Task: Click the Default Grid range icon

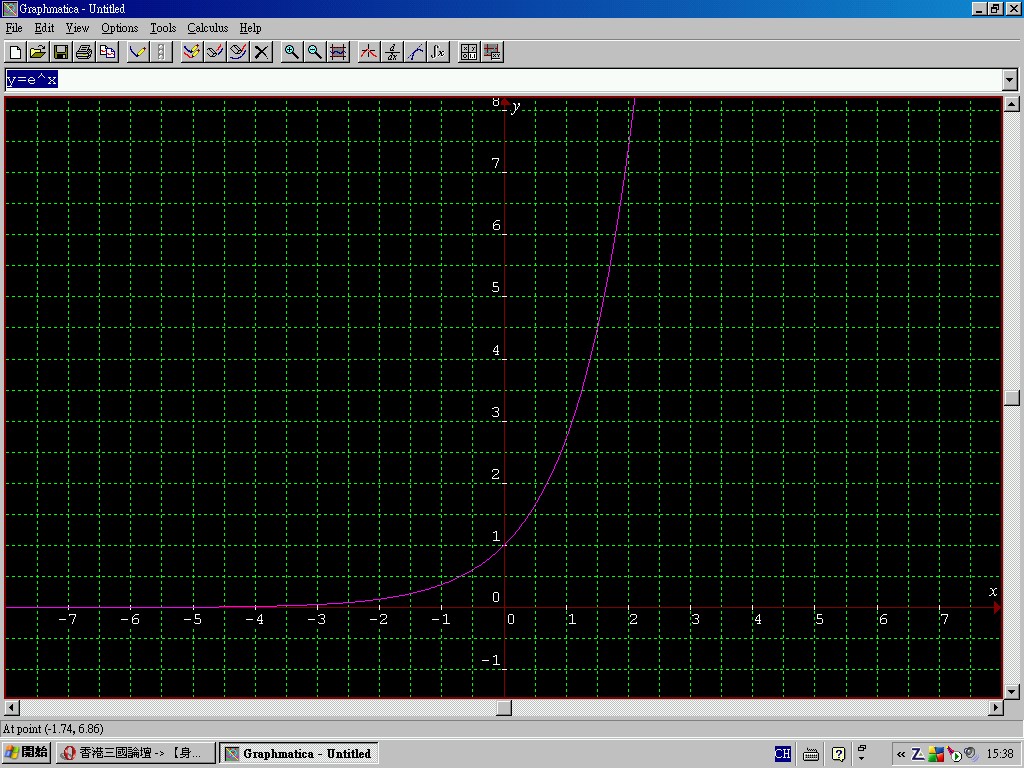Action: pos(338,52)
